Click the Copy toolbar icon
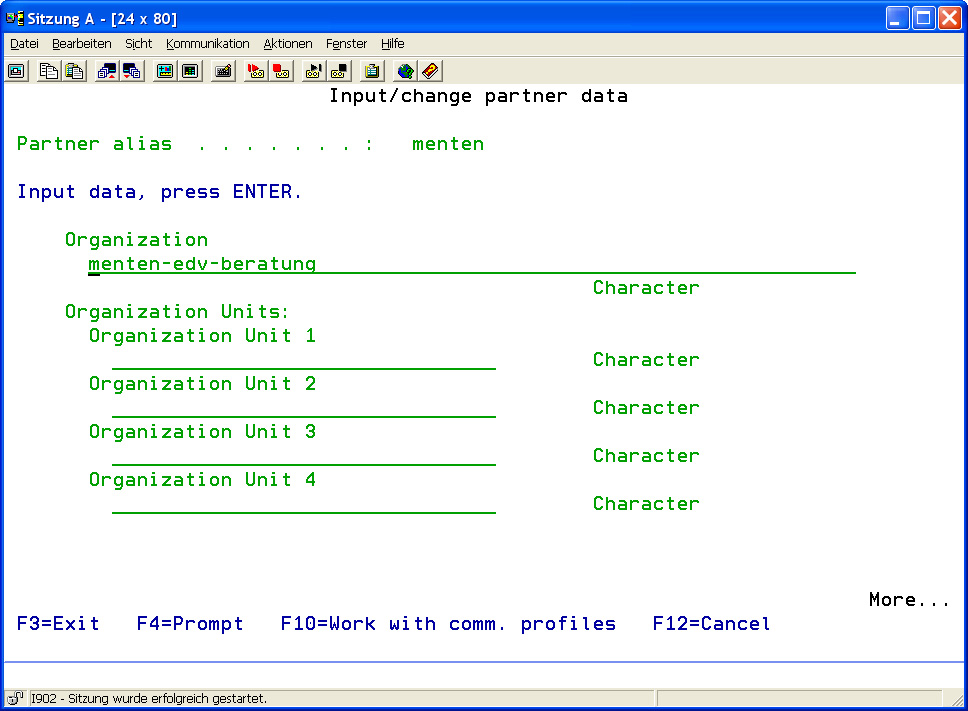Viewport: 968px width, 711px height. point(49,71)
